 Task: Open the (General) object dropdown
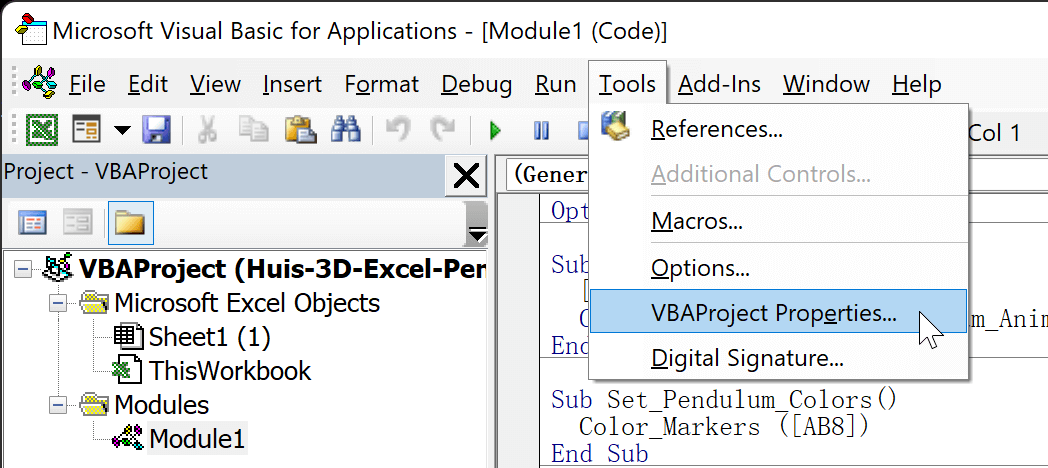(x=547, y=175)
